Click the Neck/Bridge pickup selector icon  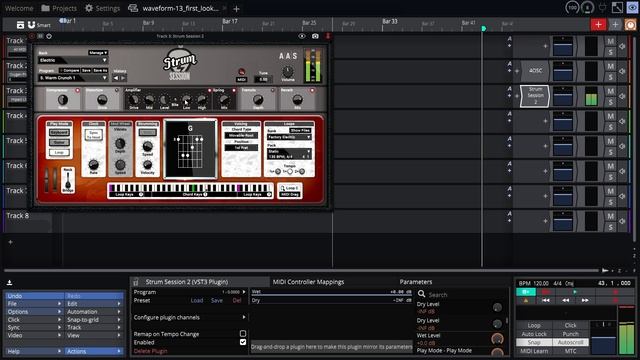click(68, 180)
